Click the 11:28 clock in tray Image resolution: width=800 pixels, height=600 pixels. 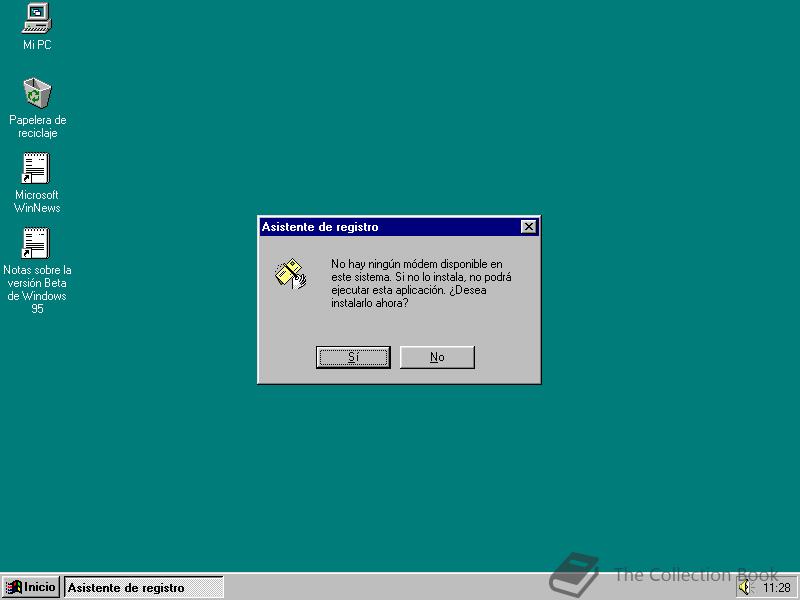pos(777,588)
